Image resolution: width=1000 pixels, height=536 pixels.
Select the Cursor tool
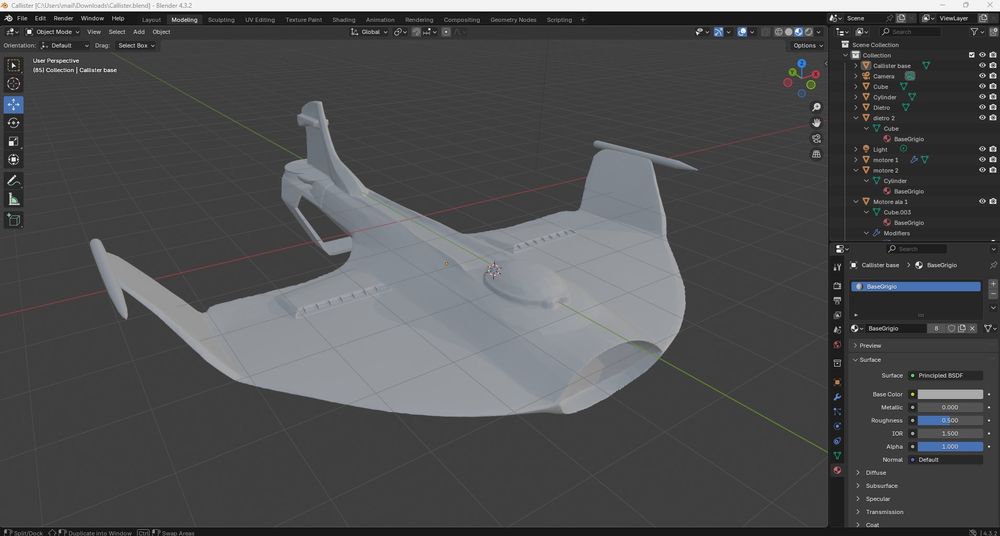tap(13, 84)
